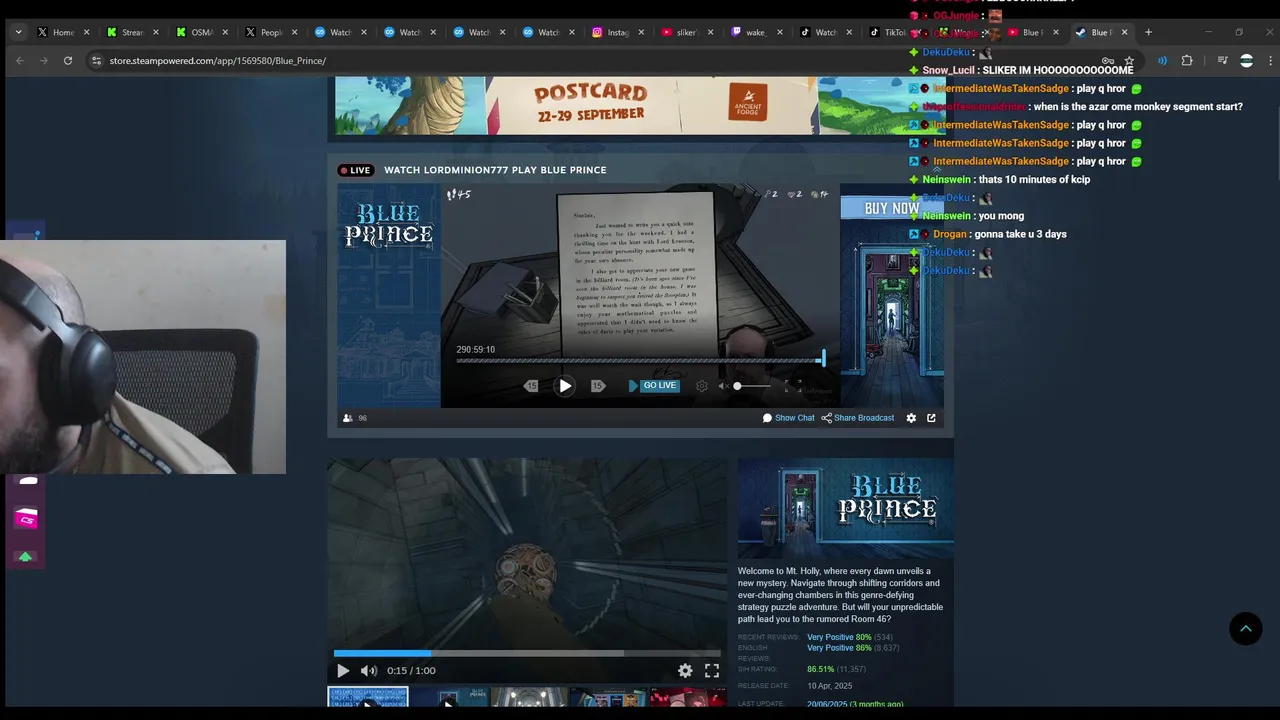Select the red-toned screenshot thumbnail

pyautogui.click(x=688, y=697)
